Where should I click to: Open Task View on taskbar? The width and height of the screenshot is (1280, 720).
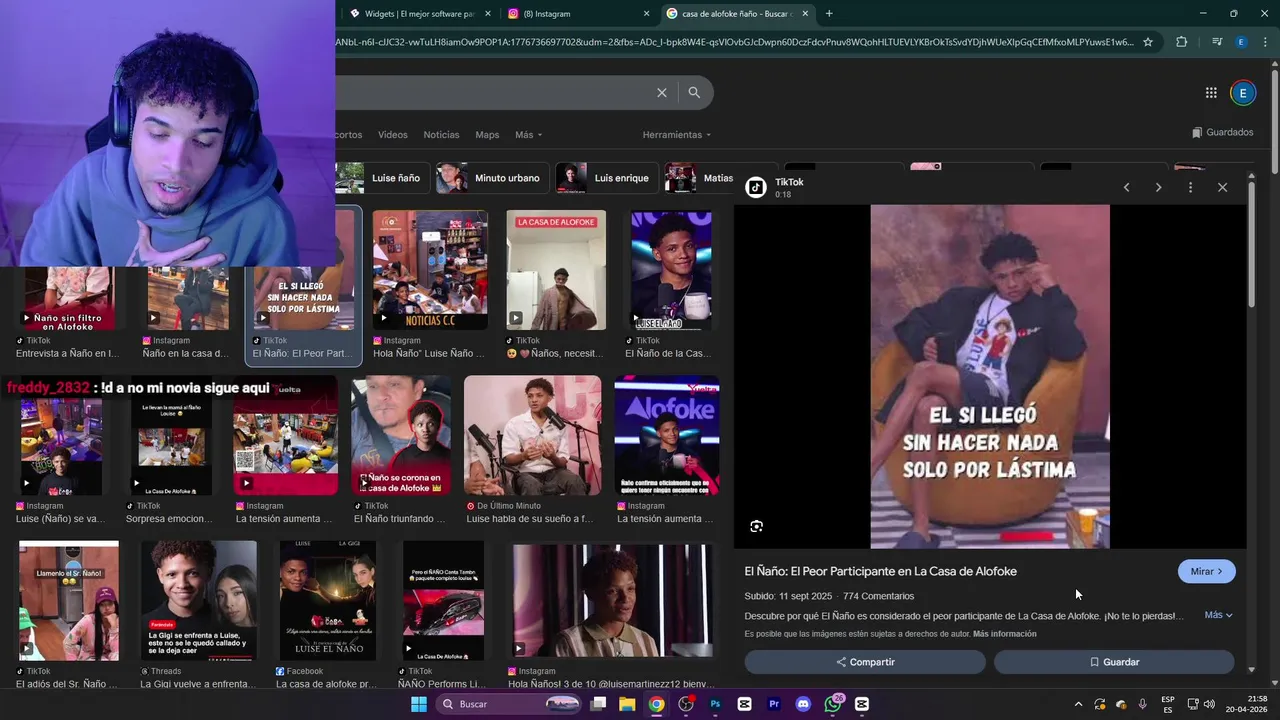pos(598,704)
